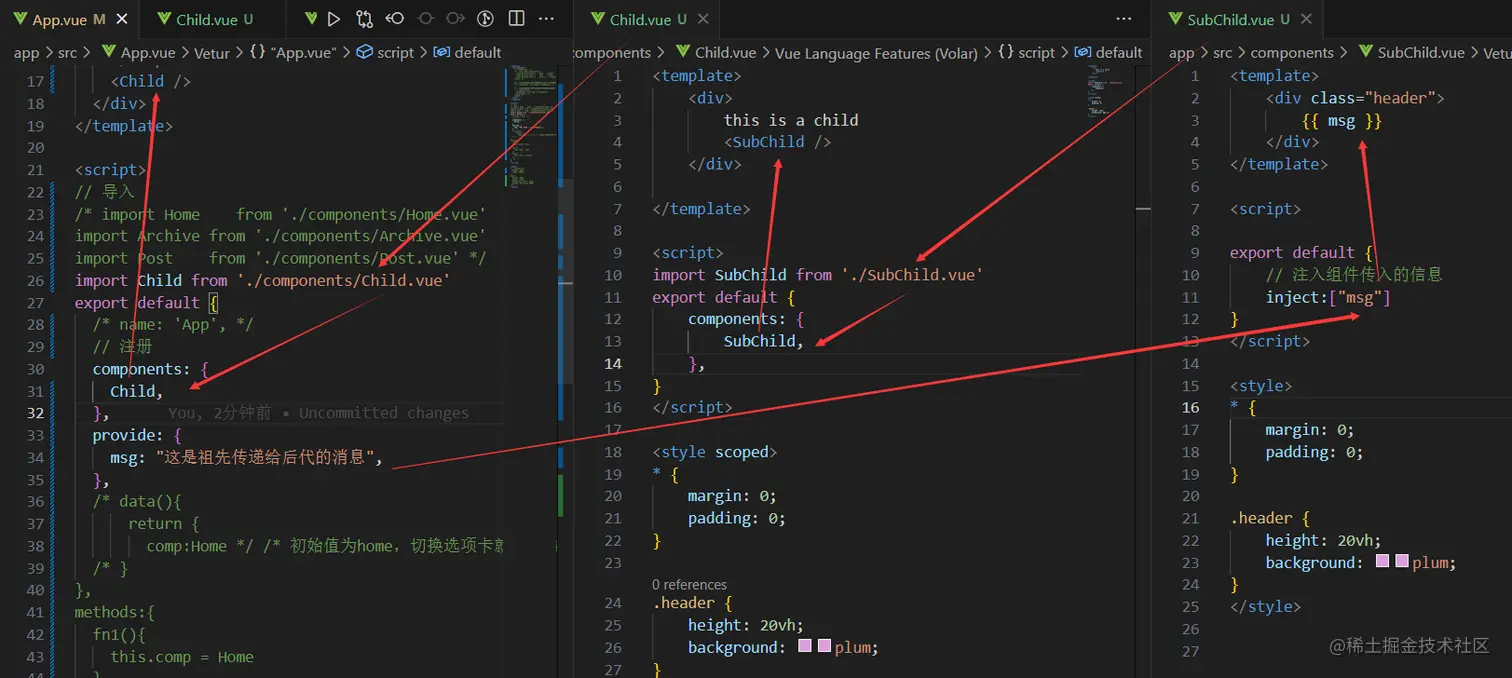Click './SubChild.vue' import path in Child.vue

click(912, 275)
